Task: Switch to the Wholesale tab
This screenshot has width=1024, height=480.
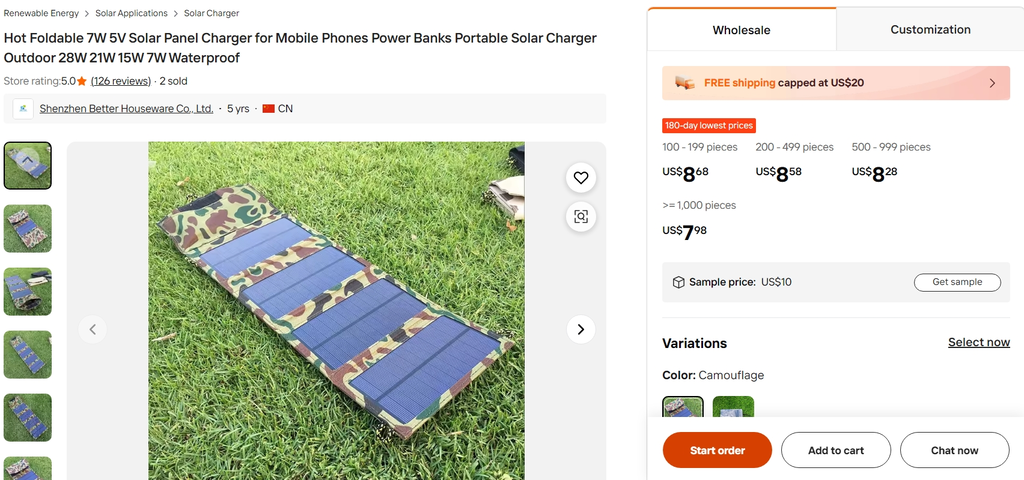Action: click(x=741, y=30)
